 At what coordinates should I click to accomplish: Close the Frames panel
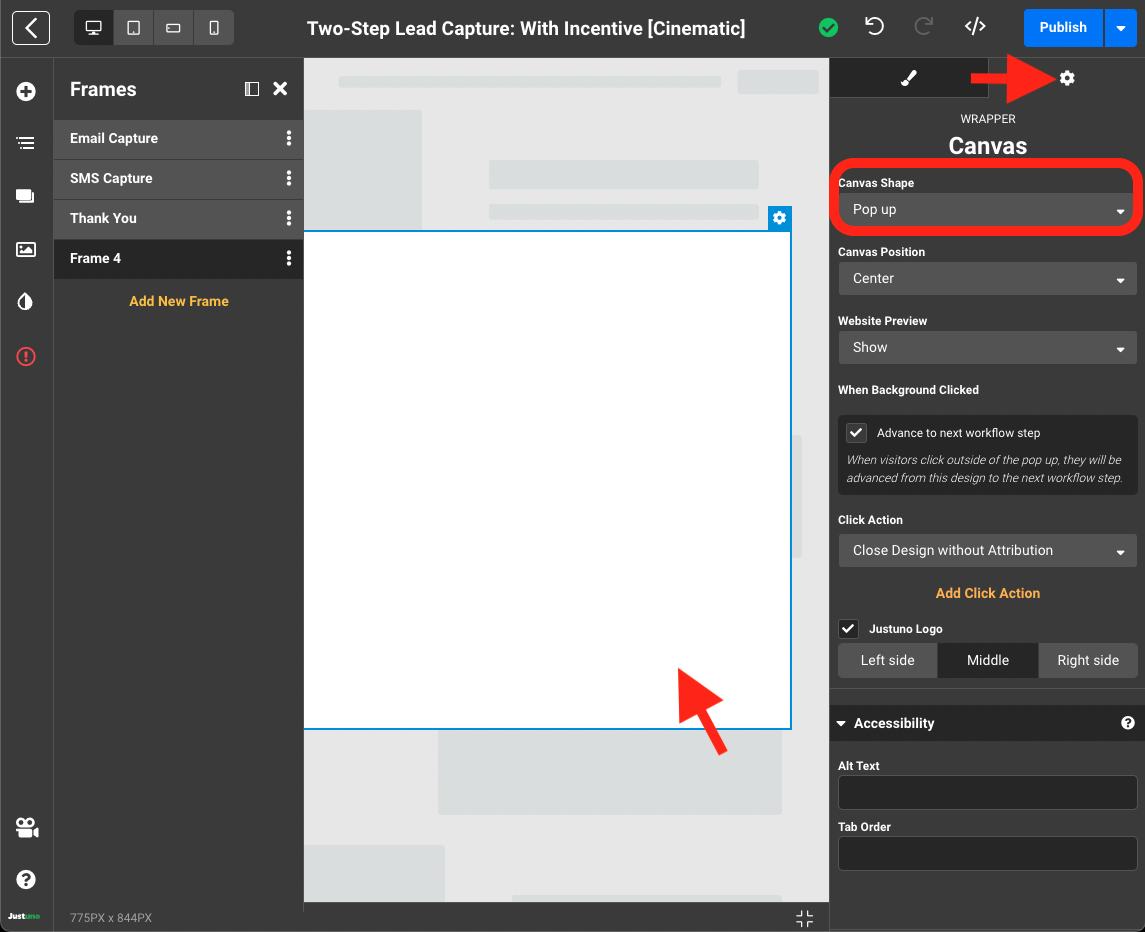click(x=280, y=89)
